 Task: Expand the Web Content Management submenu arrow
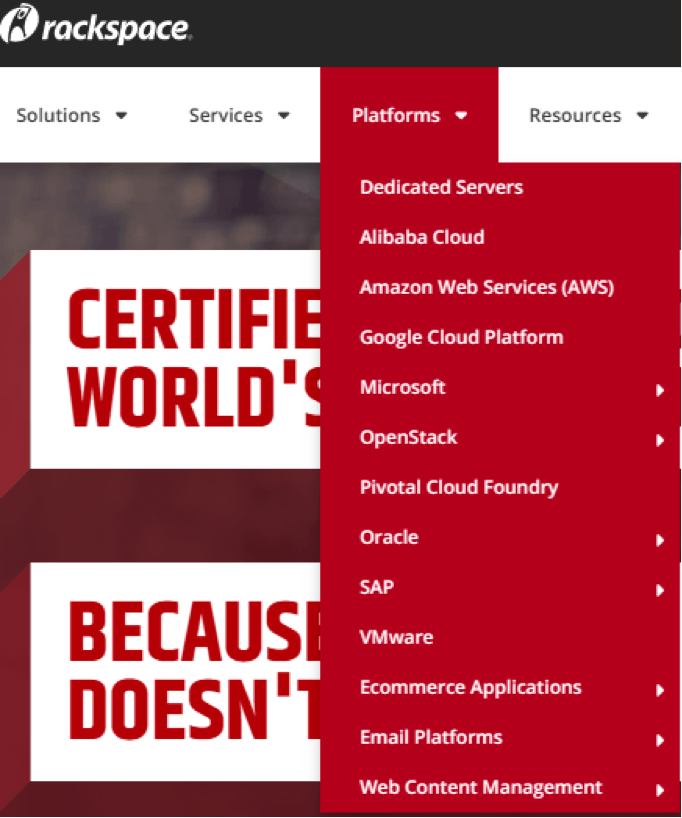coord(660,791)
